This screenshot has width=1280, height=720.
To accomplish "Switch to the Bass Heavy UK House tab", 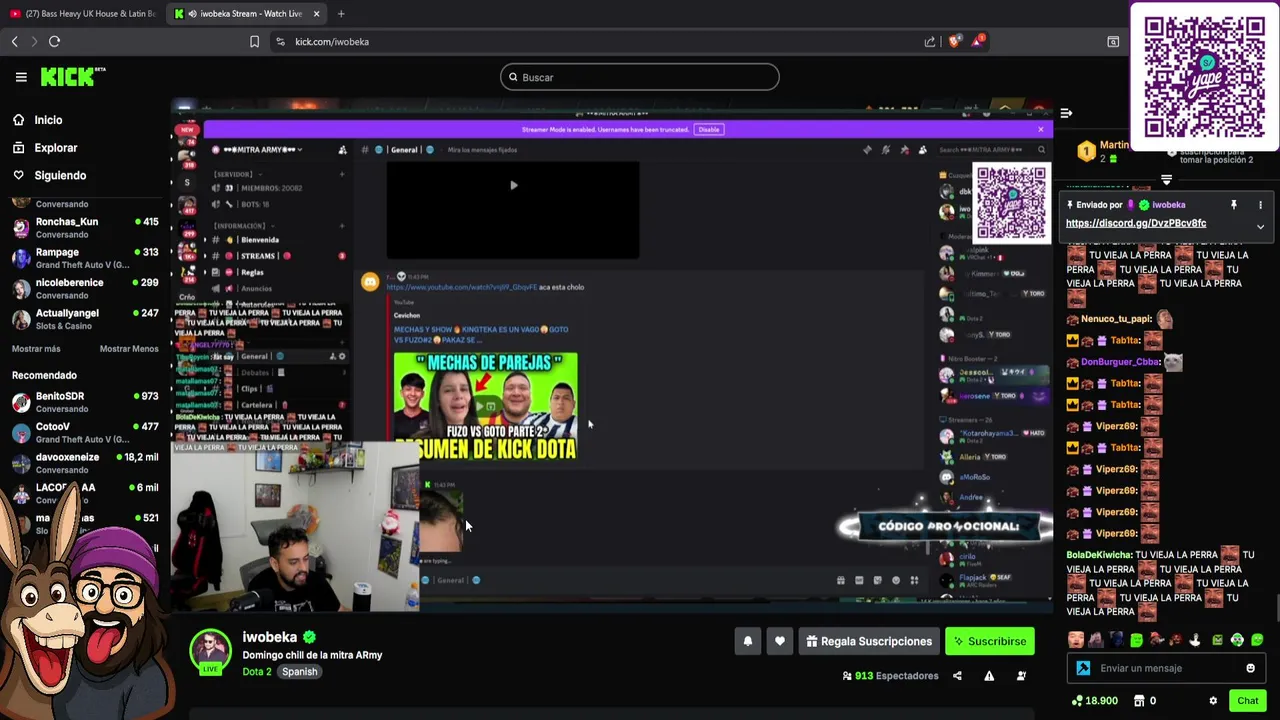I will pyautogui.click(x=82, y=14).
